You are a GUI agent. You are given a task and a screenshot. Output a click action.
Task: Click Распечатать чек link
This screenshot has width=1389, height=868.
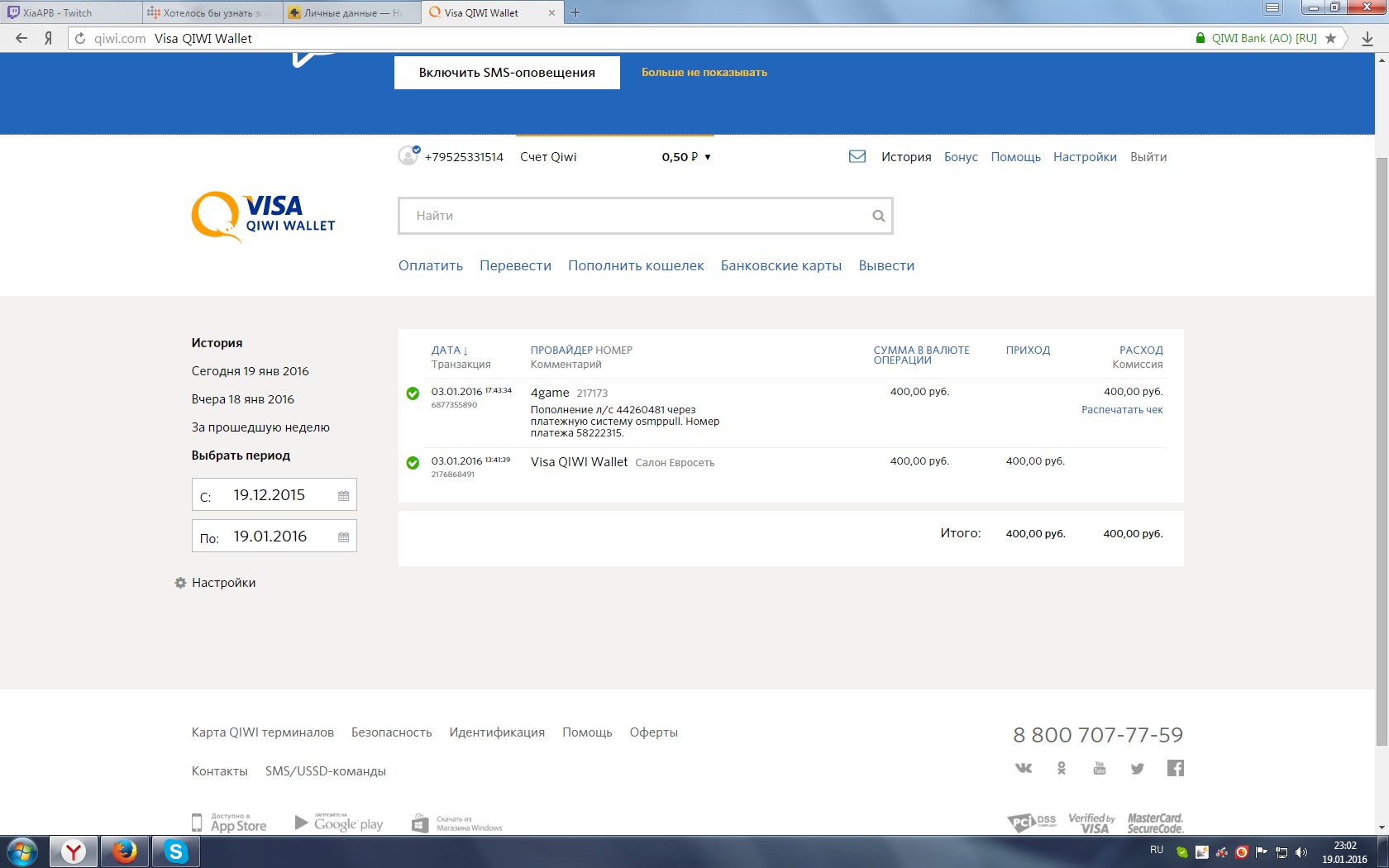coord(1122,410)
